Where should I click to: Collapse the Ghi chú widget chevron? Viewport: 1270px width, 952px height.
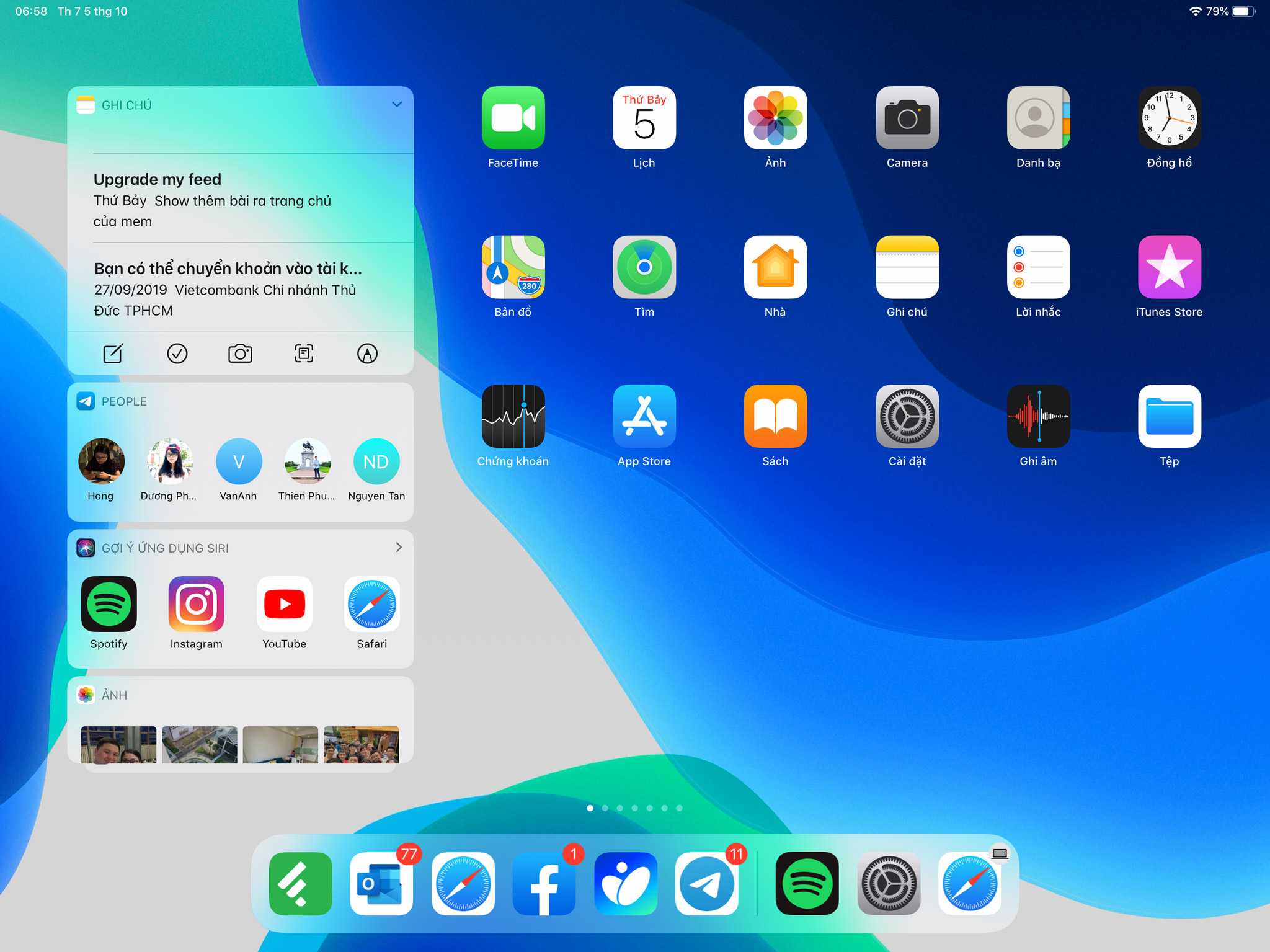tap(397, 105)
